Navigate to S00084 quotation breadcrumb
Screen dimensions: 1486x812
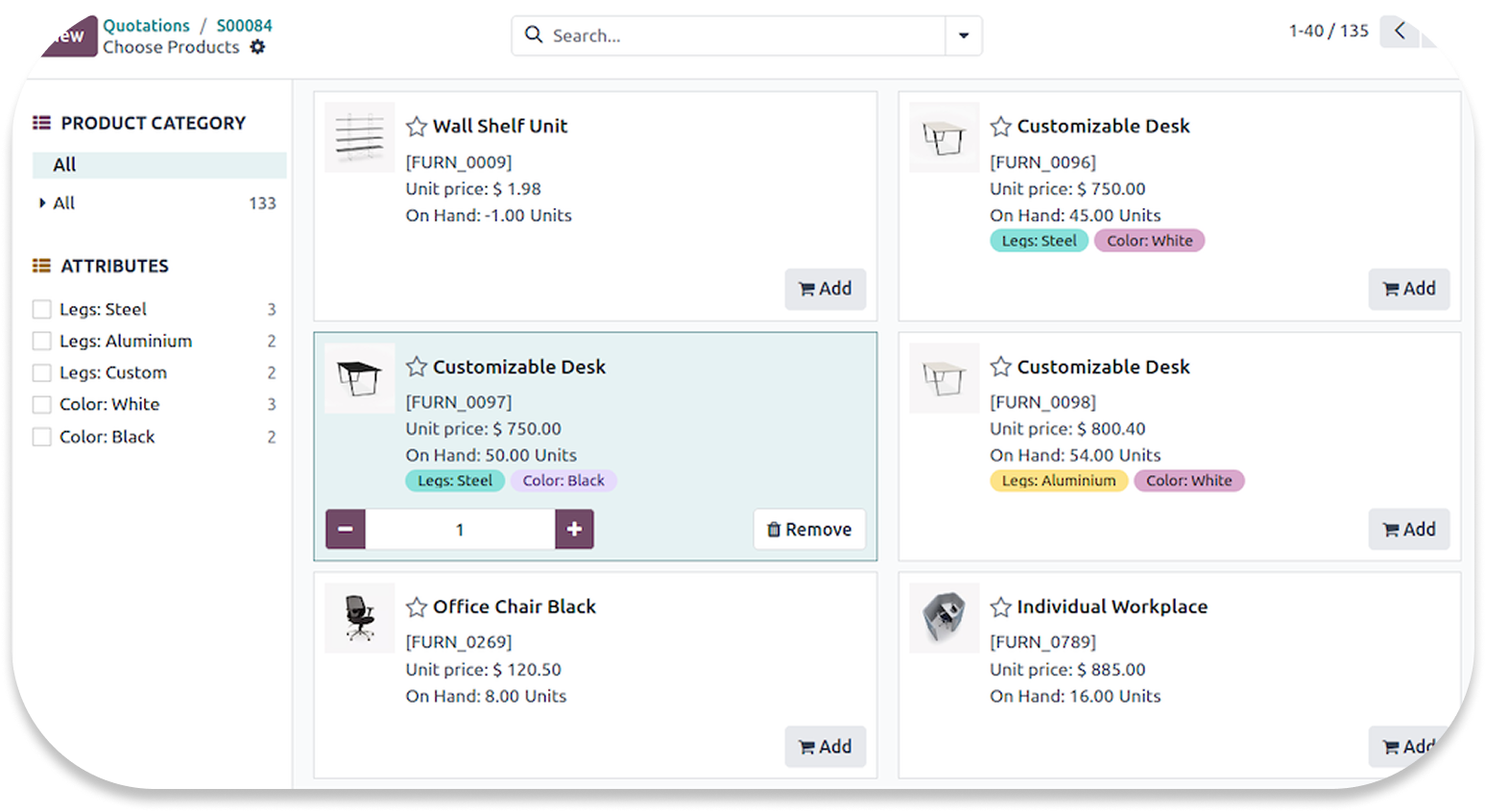(x=244, y=26)
